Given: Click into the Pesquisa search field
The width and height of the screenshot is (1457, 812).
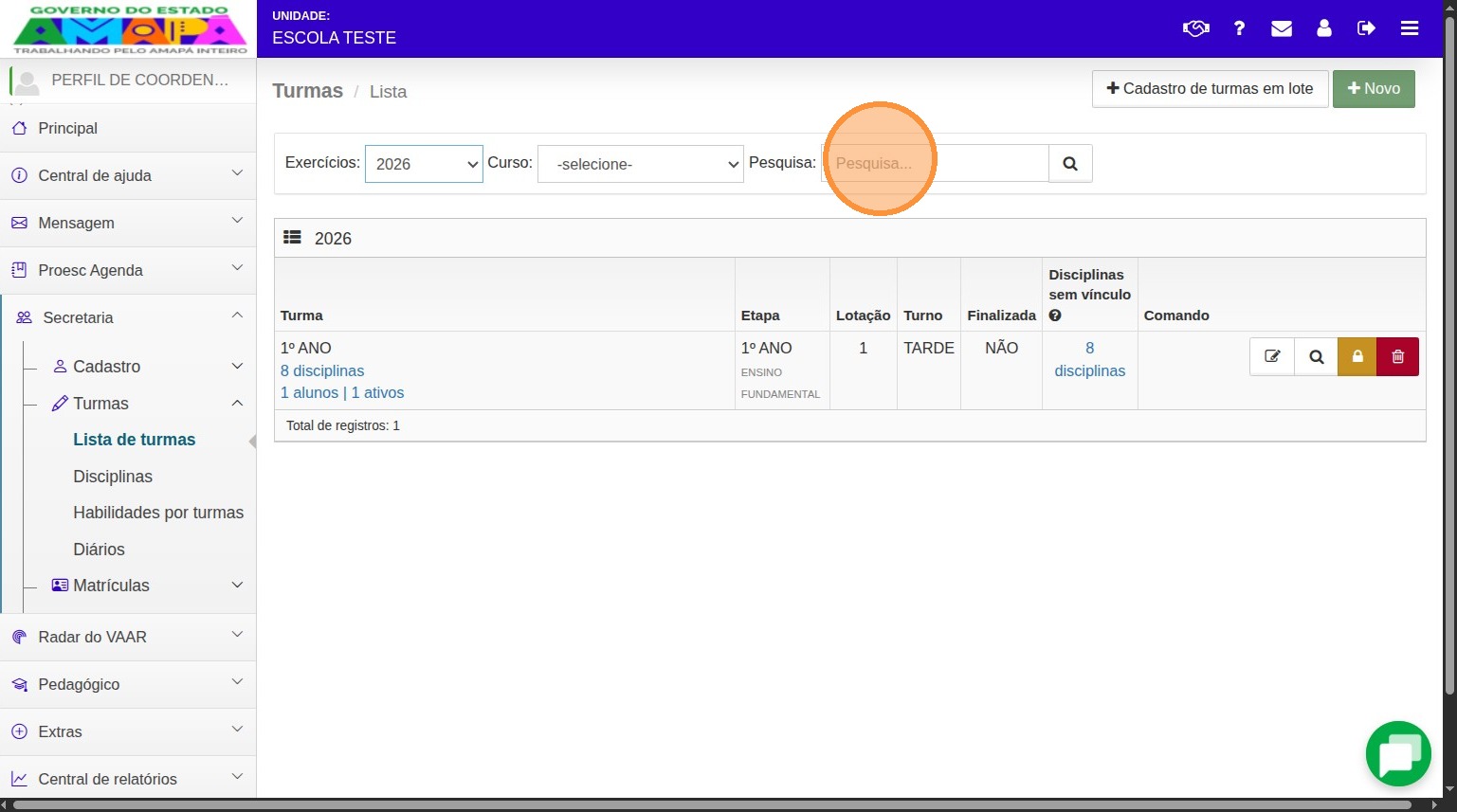Looking at the screenshot, I should [935, 163].
